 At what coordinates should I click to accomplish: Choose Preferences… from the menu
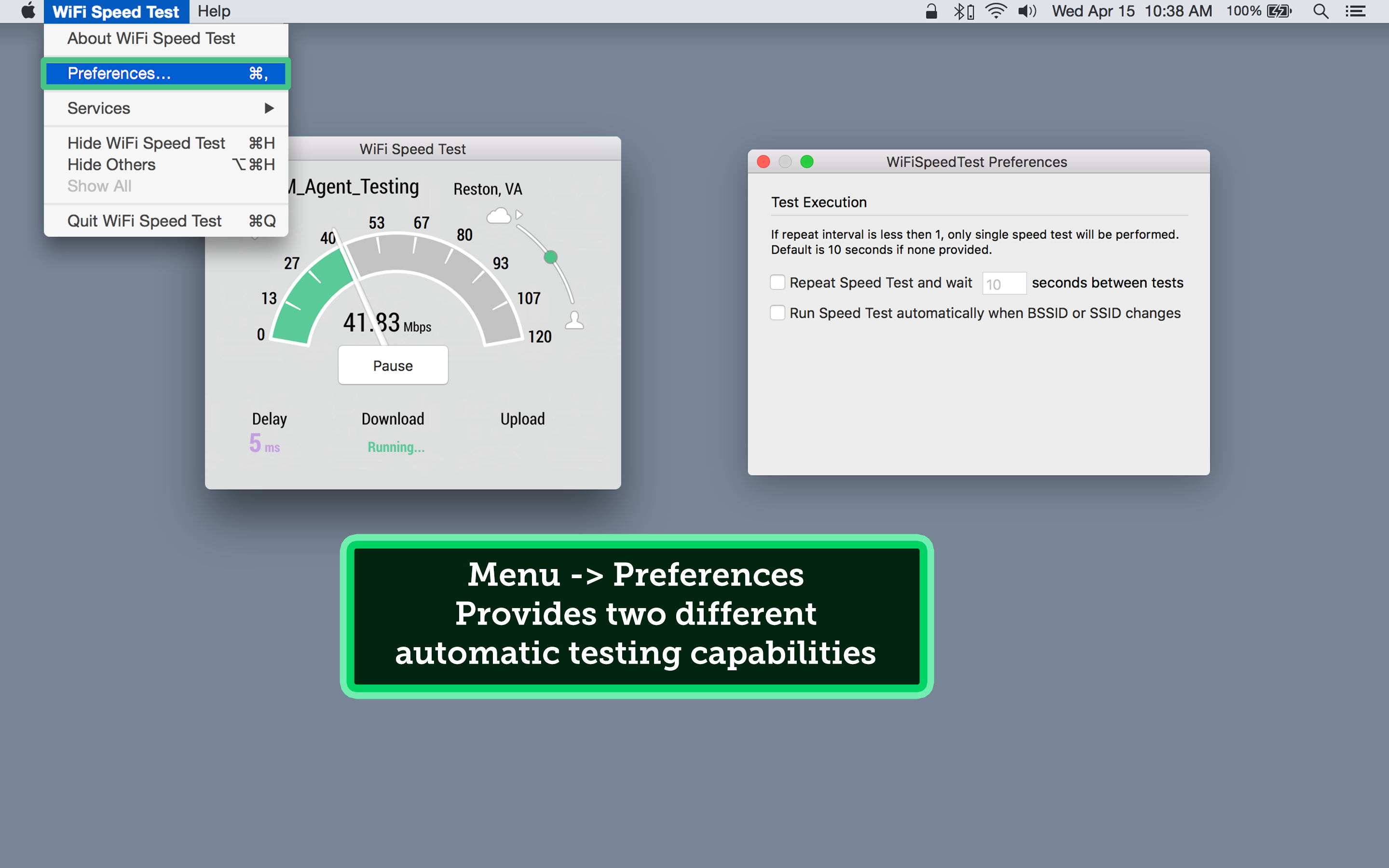click(x=166, y=73)
